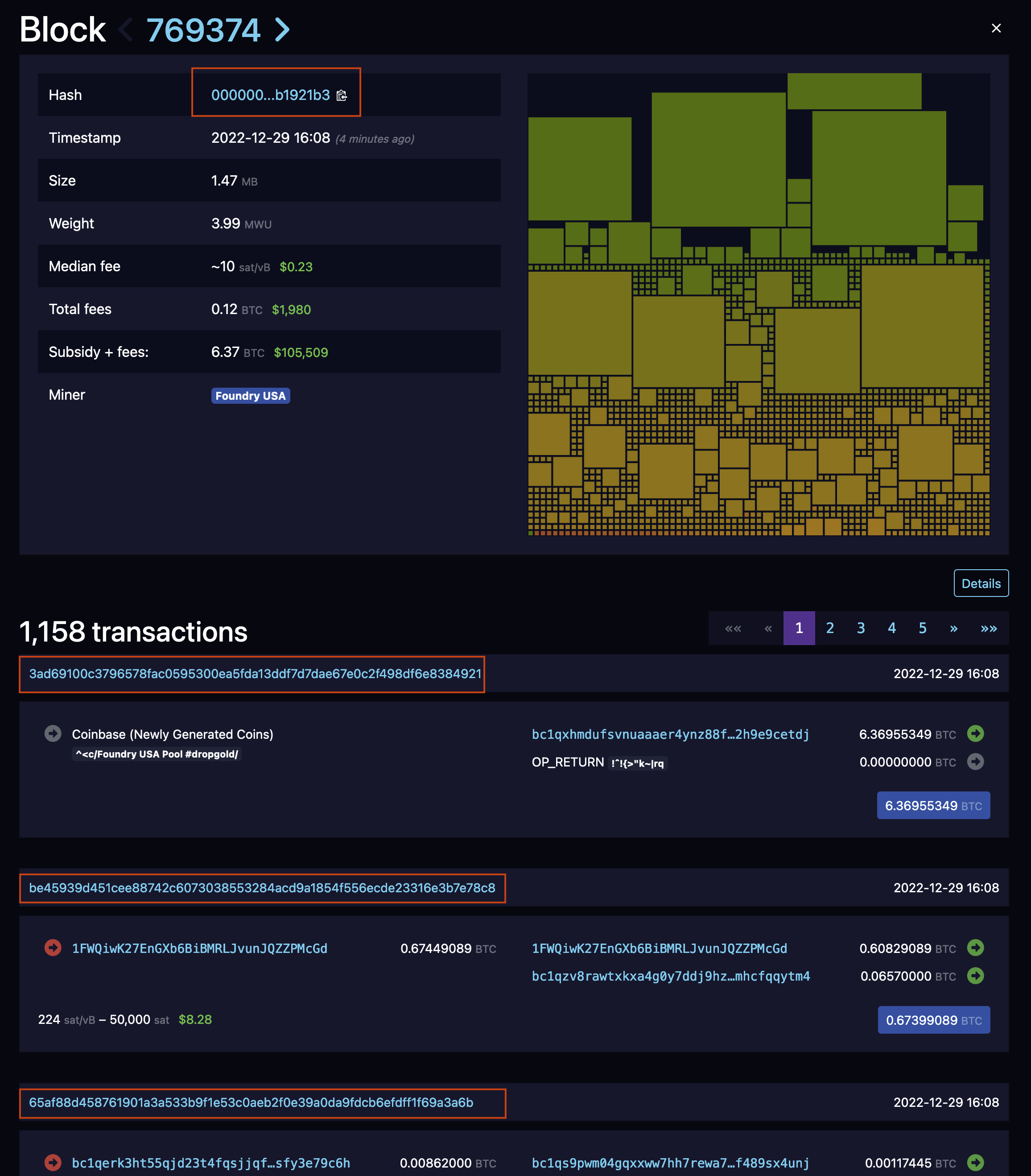This screenshot has width=1031, height=1176.
Task: Go to previous block with left chevron
Action: (125, 30)
